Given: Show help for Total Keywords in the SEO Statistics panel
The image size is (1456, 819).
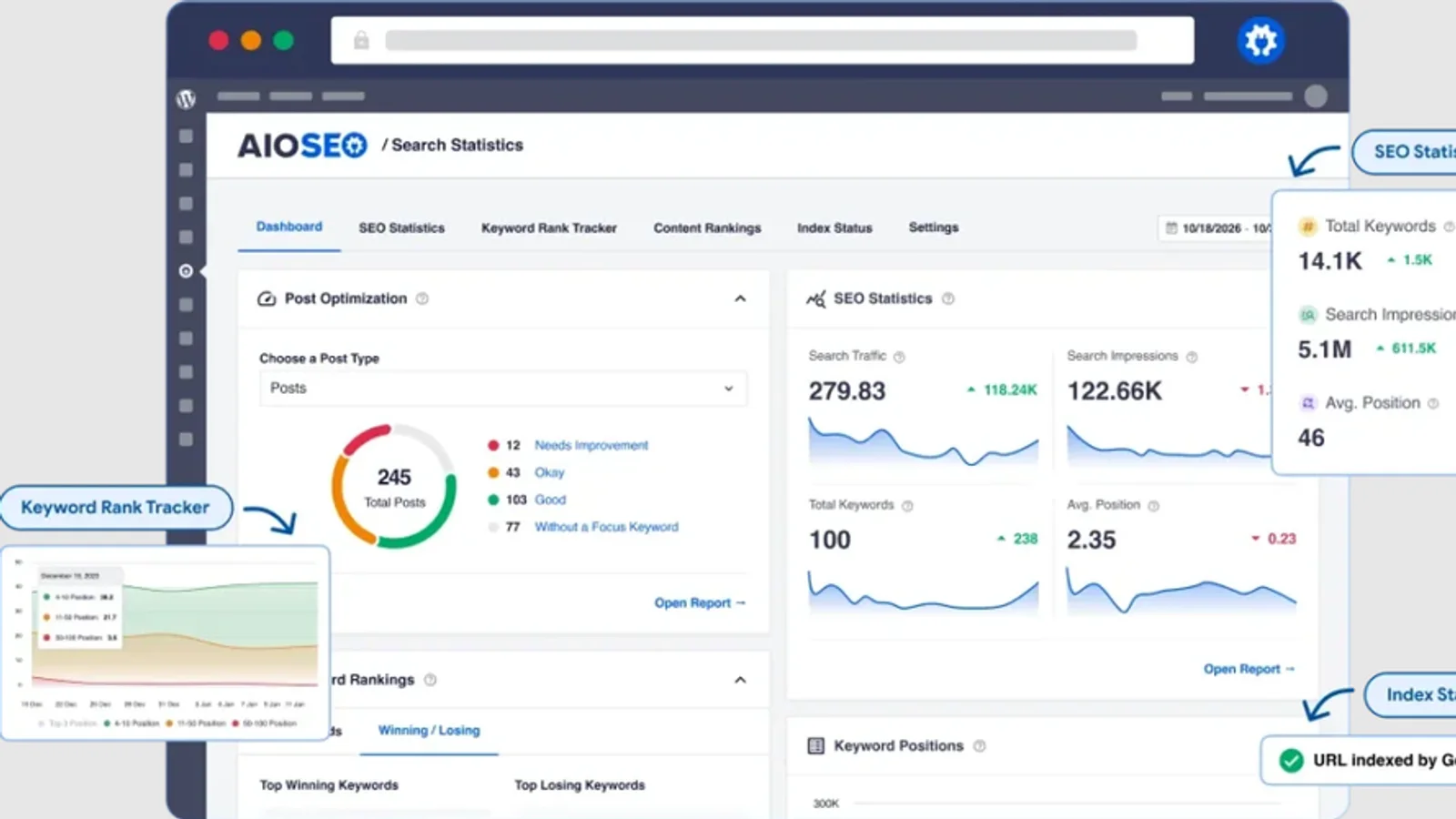Looking at the screenshot, I should tap(907, 506).
